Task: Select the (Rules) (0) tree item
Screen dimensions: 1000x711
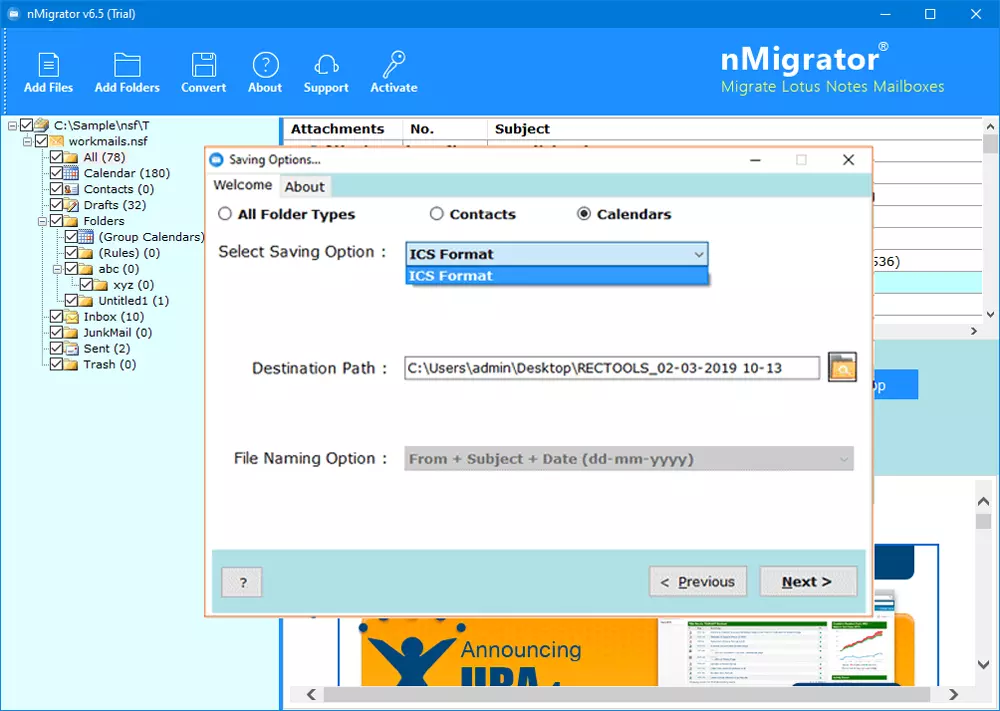Action: pyautogui.click(x=129, y=253)
